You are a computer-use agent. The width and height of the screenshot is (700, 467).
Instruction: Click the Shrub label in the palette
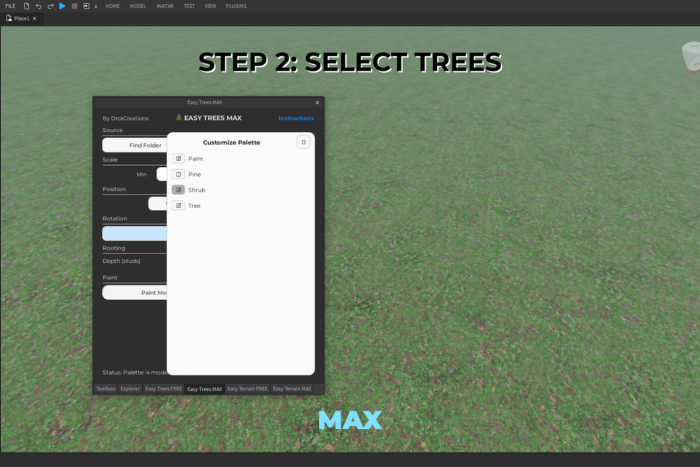point(197,190)
